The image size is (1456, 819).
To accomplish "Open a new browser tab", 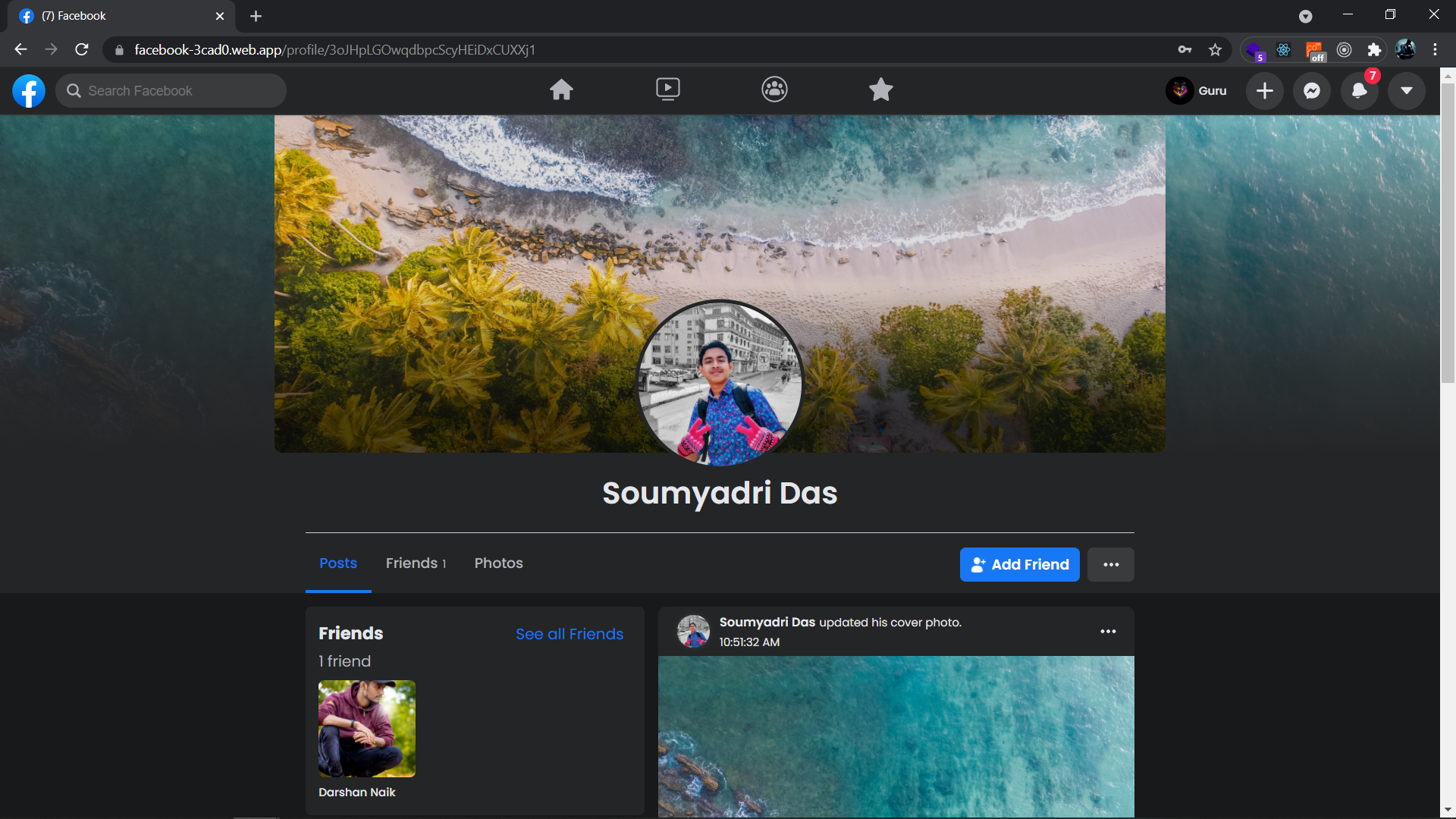I will [x=256, y=16].
